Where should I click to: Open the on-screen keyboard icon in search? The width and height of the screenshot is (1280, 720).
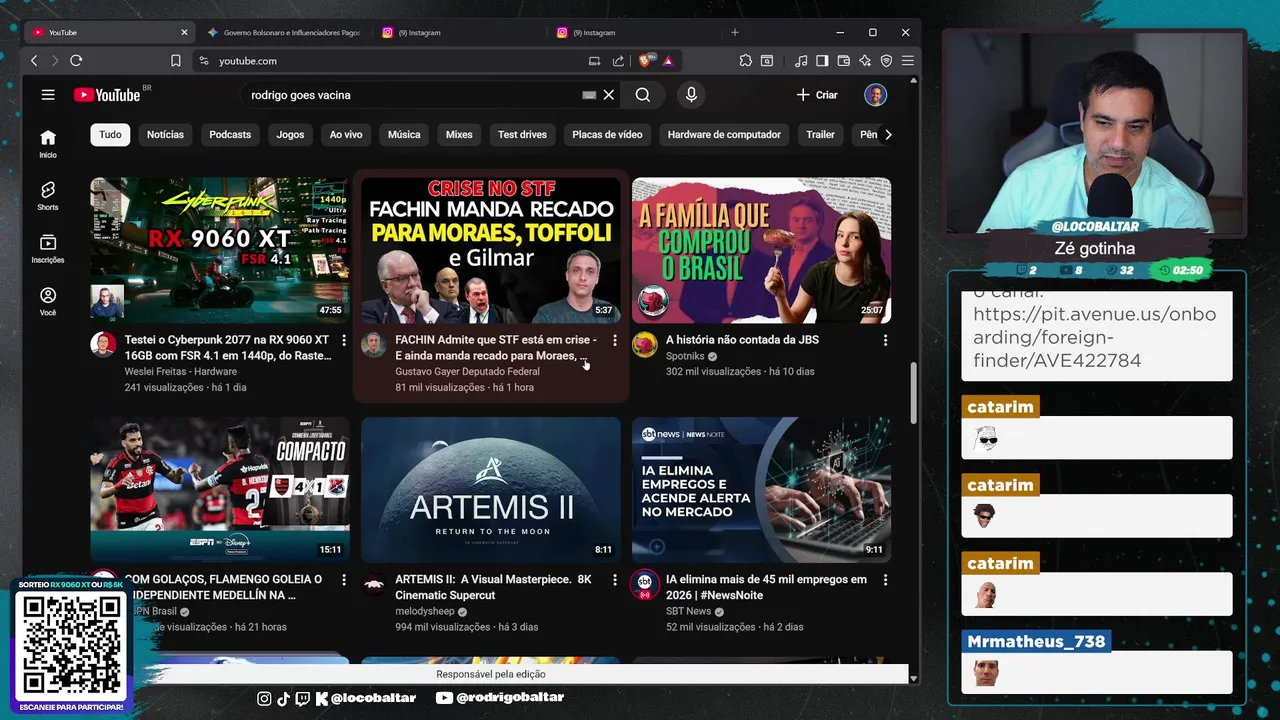(589, 95)
